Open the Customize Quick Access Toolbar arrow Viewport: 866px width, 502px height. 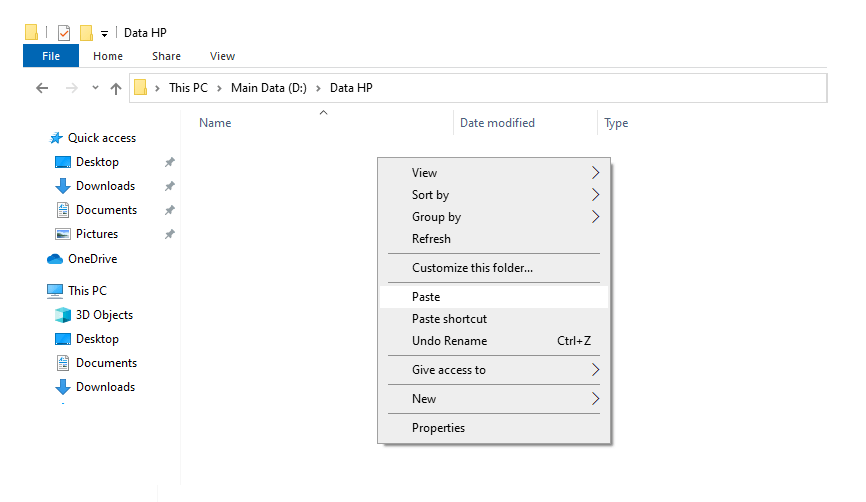click(104, 34)
